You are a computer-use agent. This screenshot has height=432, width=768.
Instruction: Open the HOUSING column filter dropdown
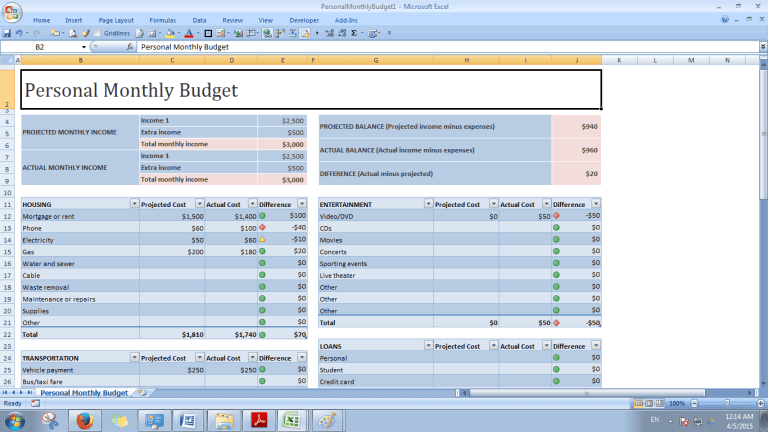coord(134,204)
